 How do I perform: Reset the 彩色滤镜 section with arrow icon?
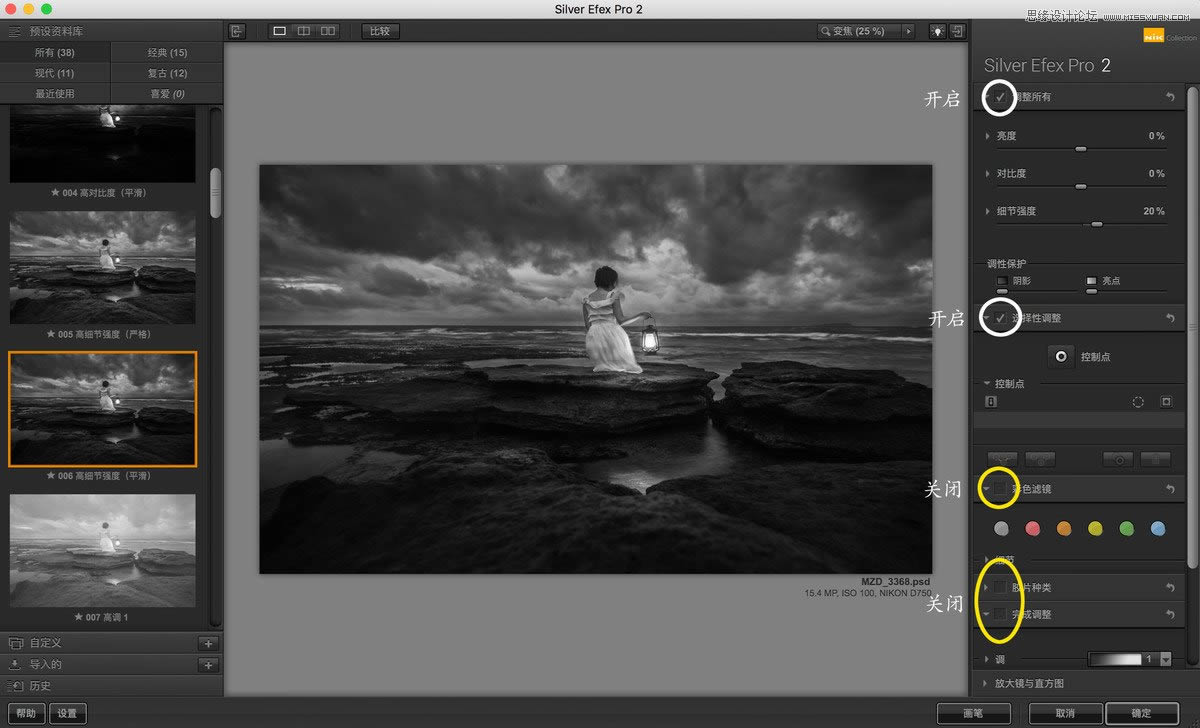1170,489
